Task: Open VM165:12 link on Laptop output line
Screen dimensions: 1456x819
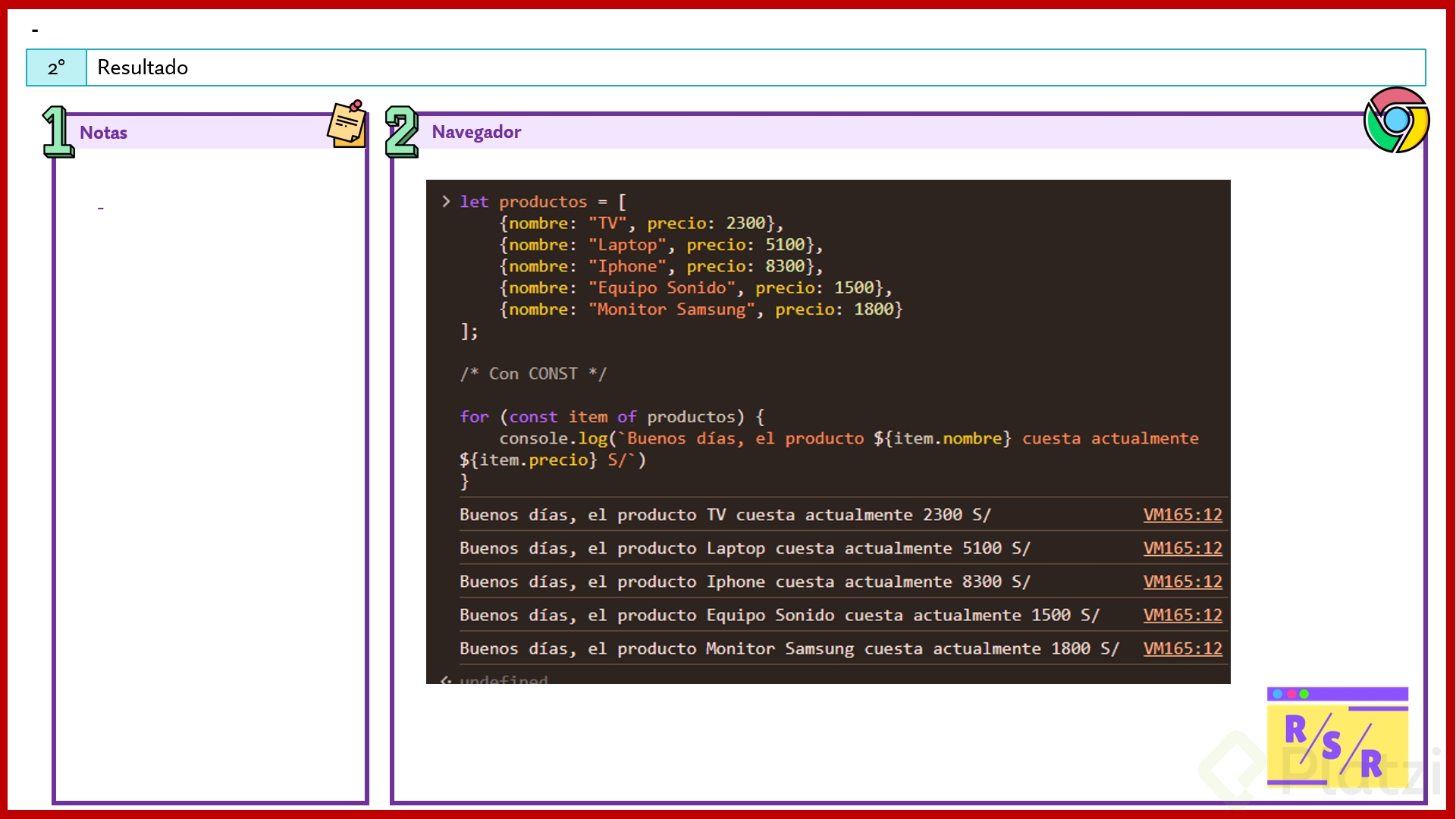Action: click(1182, 548)
